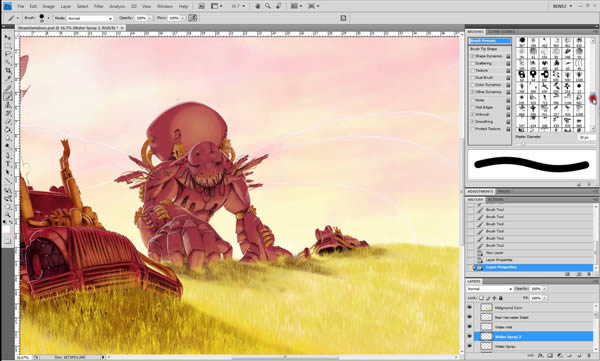Select the Brush tool in toolbox
Viewport: 600px width, 361px height.
[8, 96]
